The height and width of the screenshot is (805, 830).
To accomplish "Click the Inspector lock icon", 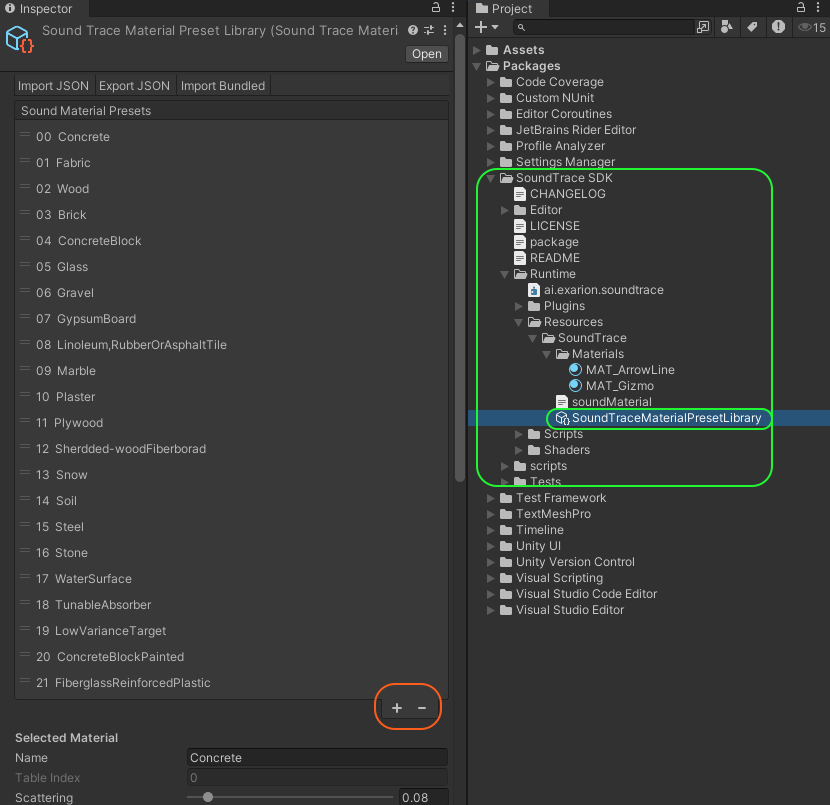I will coord(436,7).
